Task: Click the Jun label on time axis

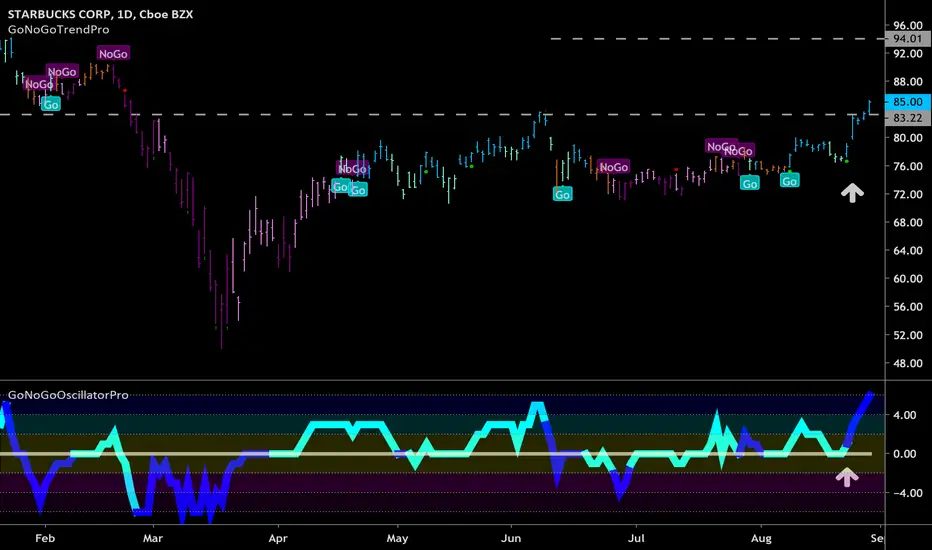Action: 511,538
